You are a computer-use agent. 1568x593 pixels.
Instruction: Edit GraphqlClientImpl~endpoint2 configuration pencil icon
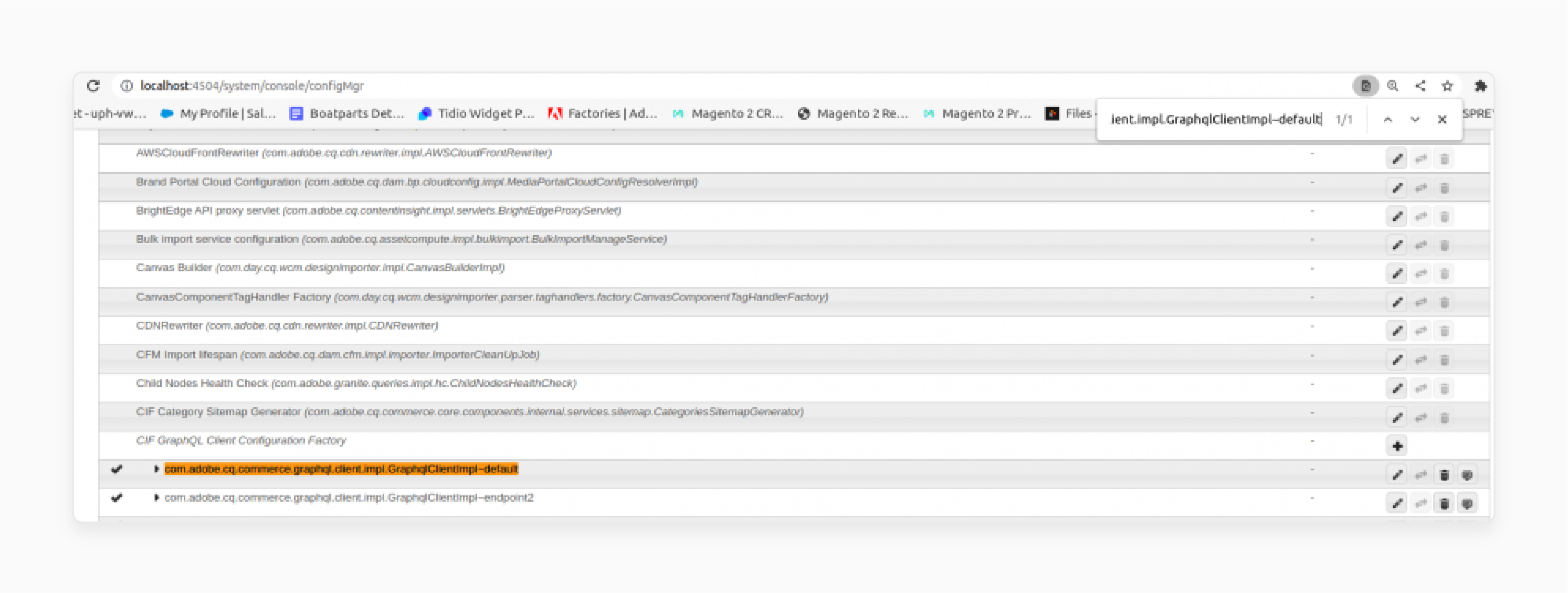coord(1397,503)
